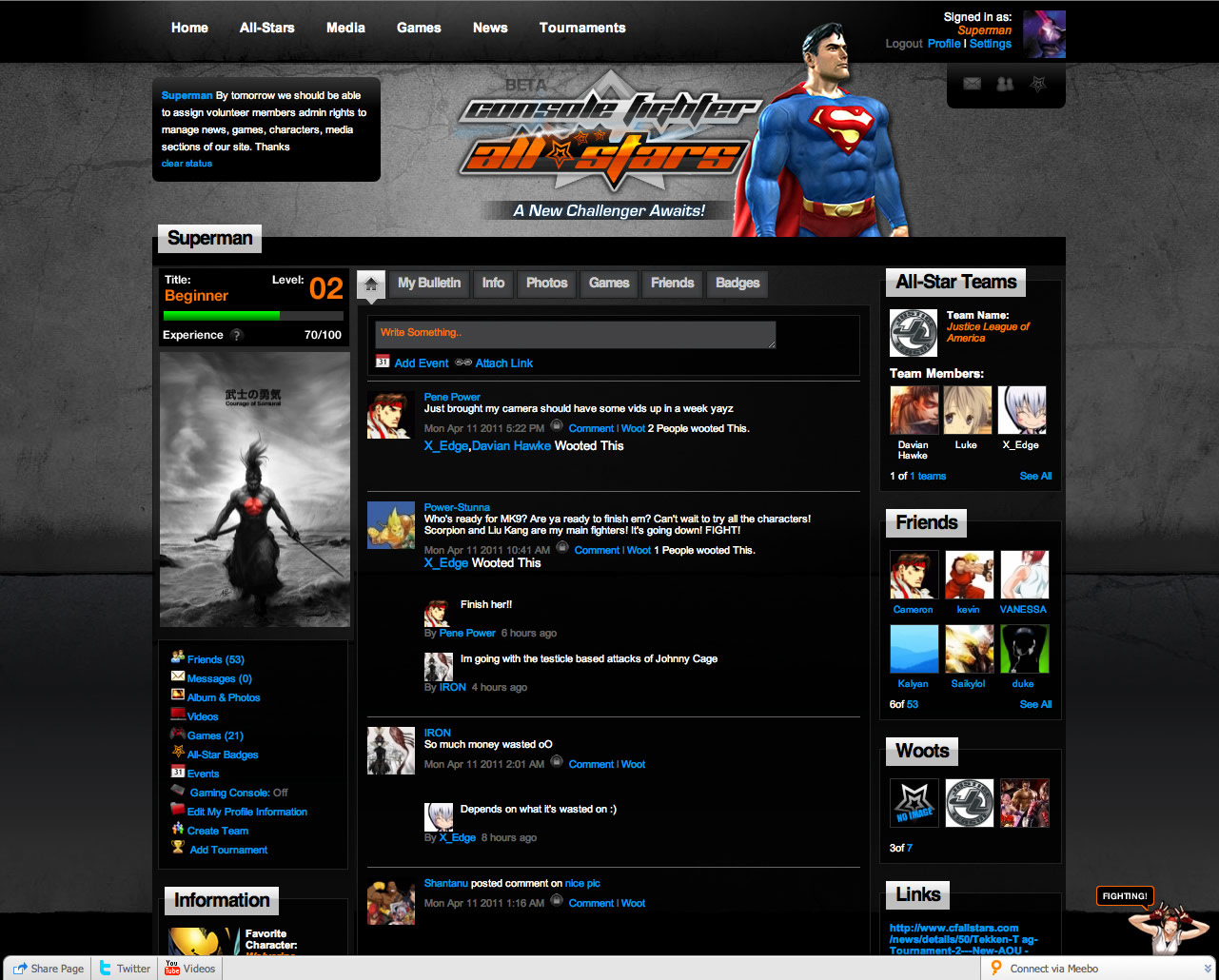The image size is (1219, 980).
Task: Switch to the Badges tab
Action: 737,283
